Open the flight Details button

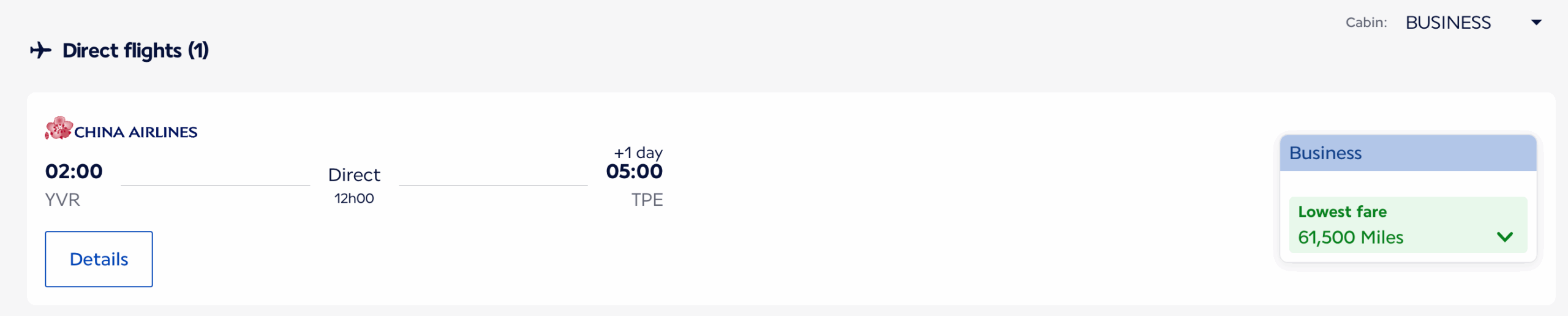pyautogui.click(x=99, y=259)
